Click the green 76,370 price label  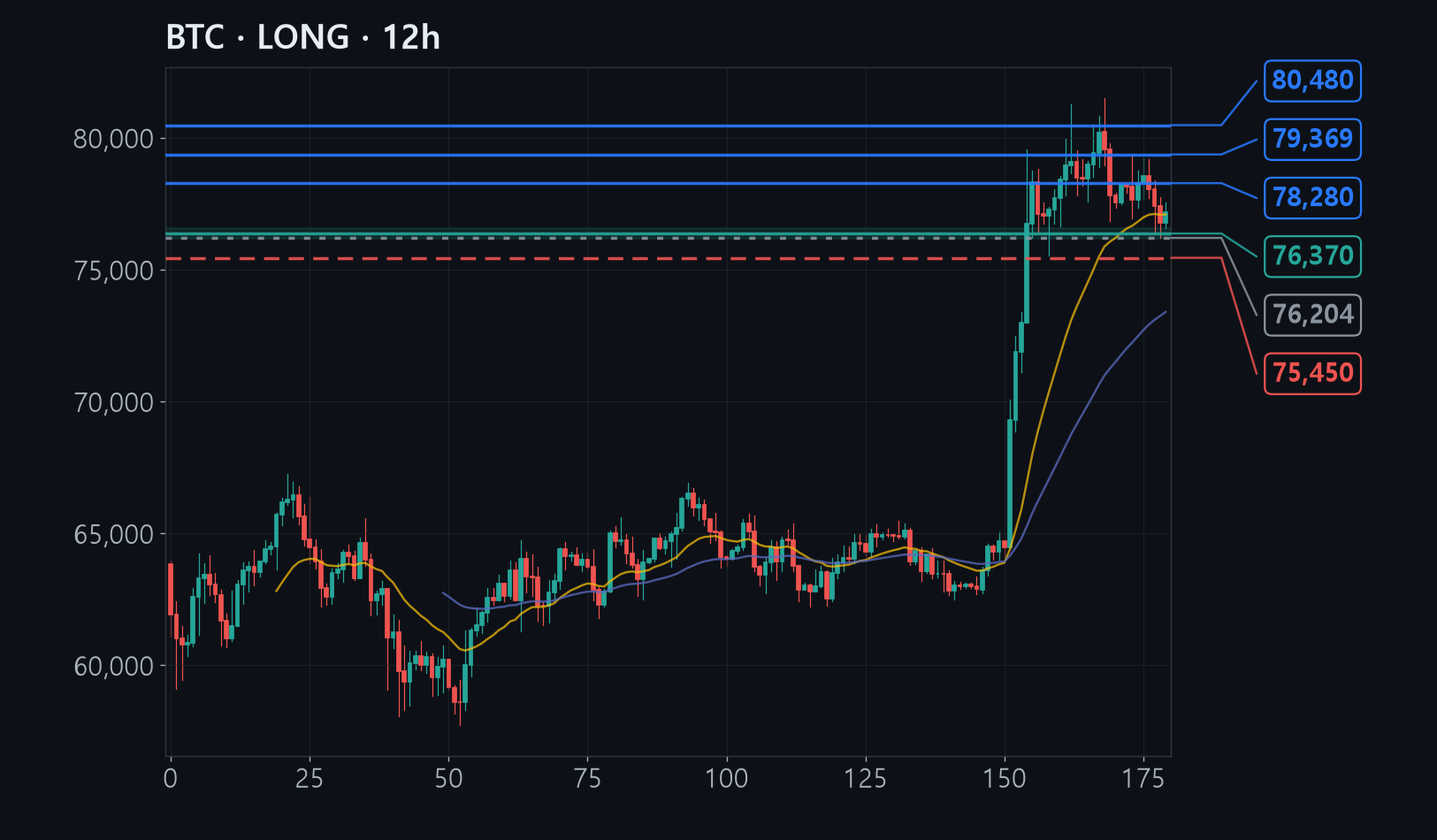1312,256
